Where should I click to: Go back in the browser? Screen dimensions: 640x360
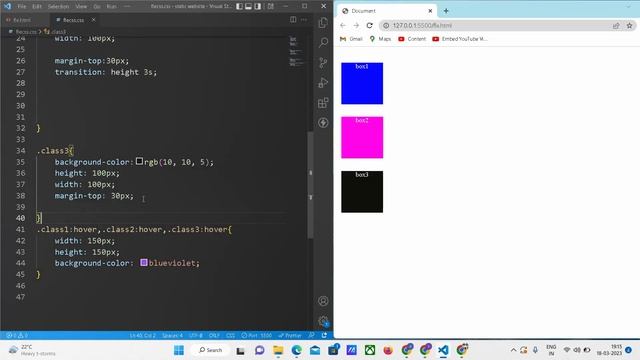coord(343,25)
